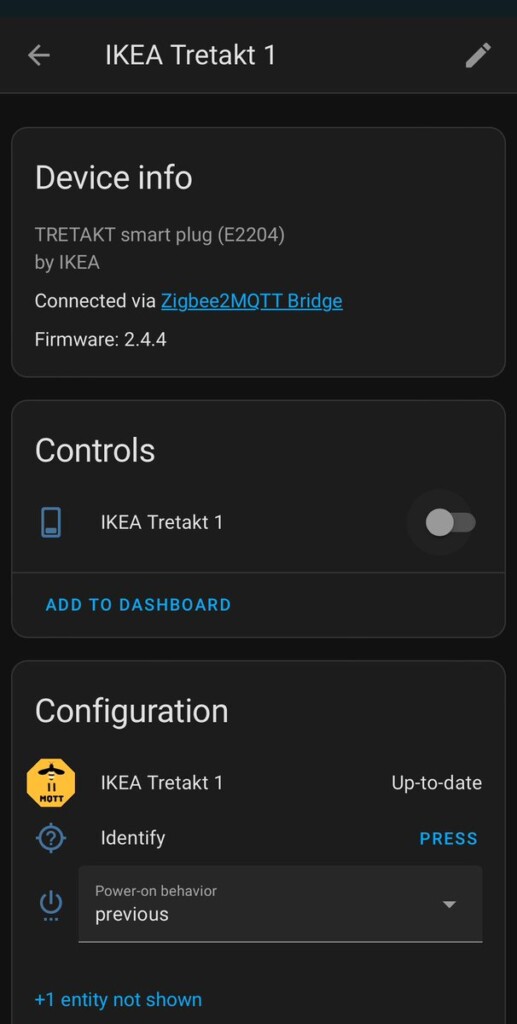Click the Zigbee2MQTT bee logo icon
The height and width of the screenshot is (1024, 517).
[x=51, y=782]
